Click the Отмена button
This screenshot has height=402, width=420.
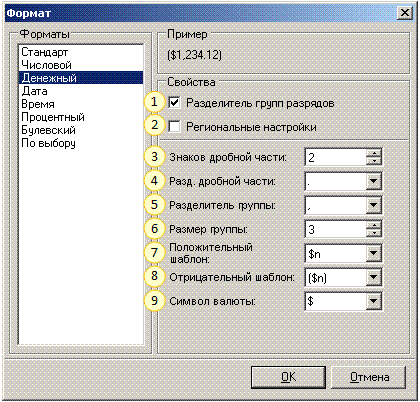[369, 377]
